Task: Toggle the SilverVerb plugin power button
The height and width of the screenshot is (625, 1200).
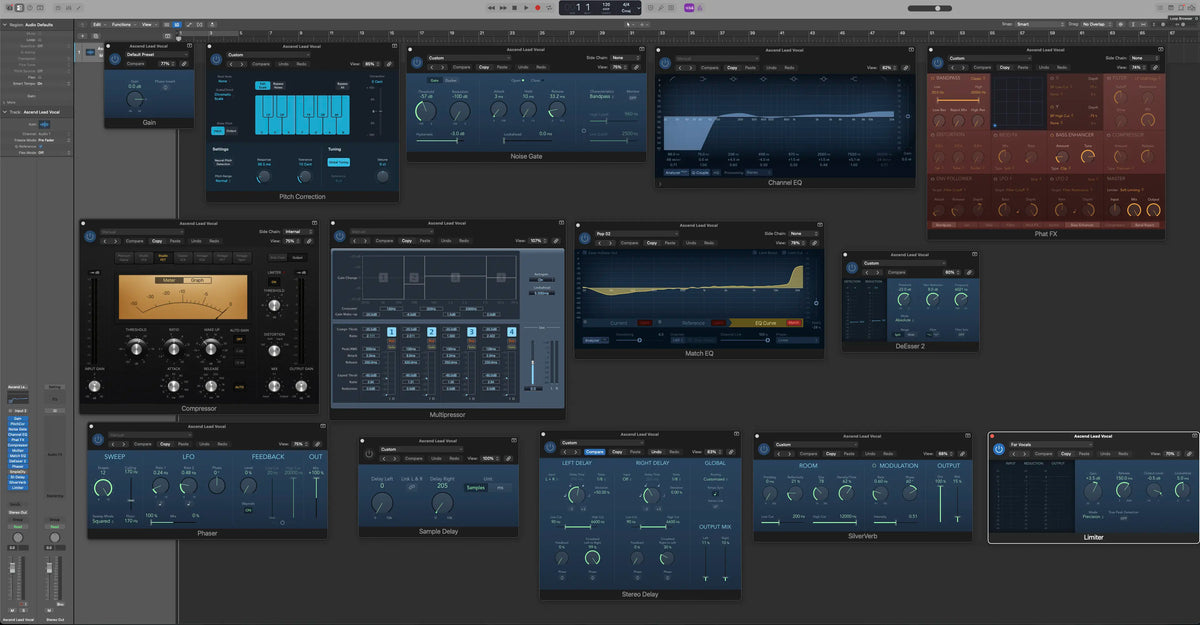Action: (x=765, y=449)
